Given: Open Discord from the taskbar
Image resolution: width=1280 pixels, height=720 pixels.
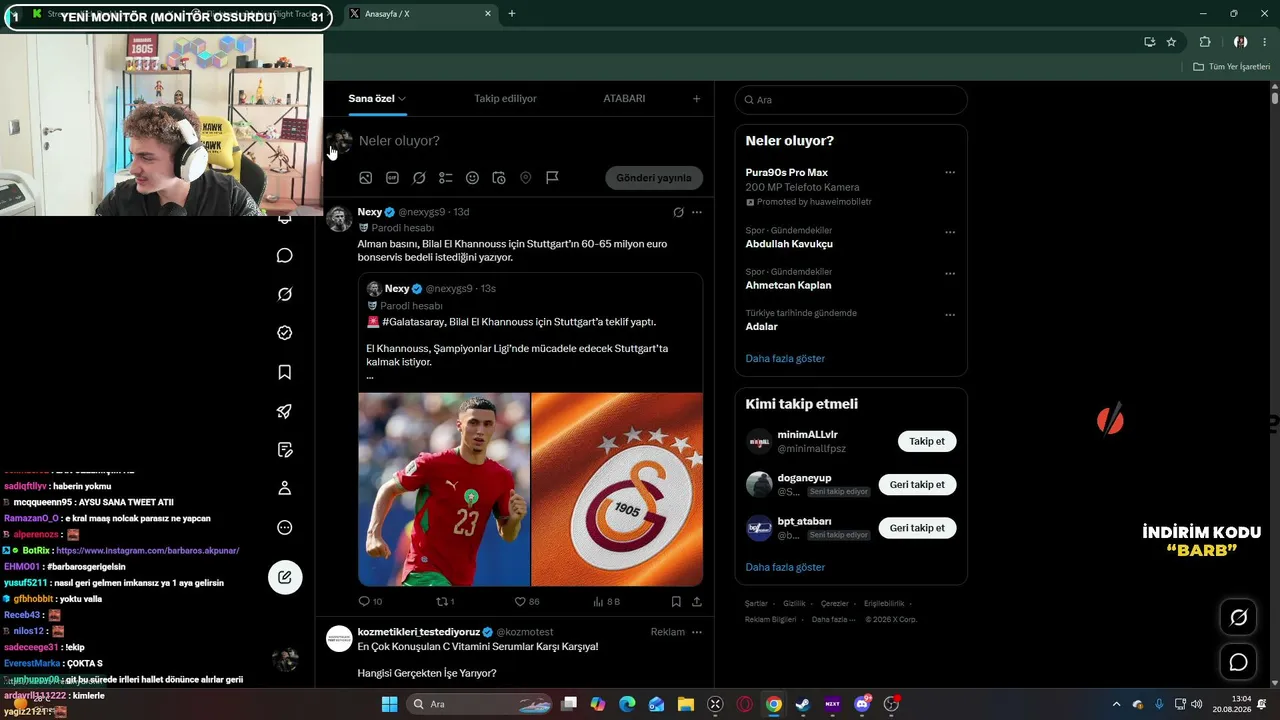Looking at the screenshot, I should [x=862, y=704].
